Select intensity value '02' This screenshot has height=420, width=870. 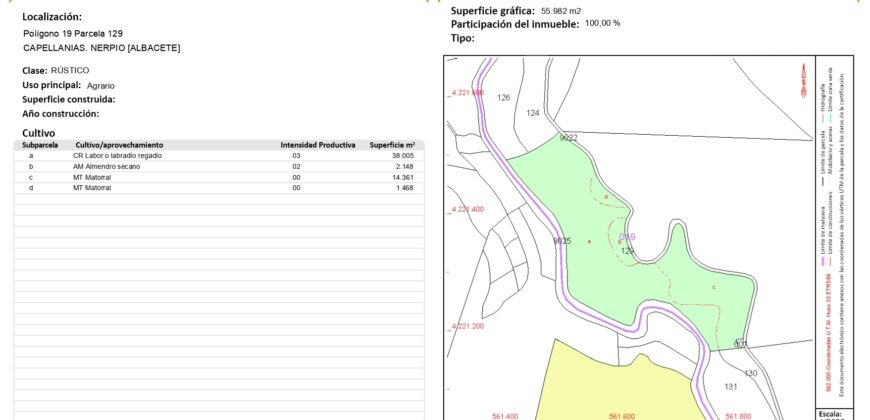[296, 166]
